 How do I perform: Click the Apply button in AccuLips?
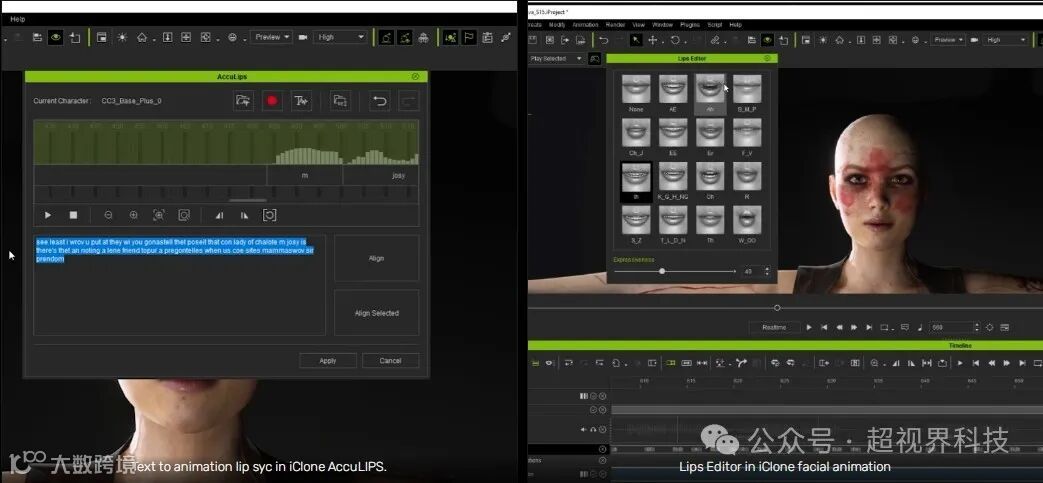pos(328,361)
